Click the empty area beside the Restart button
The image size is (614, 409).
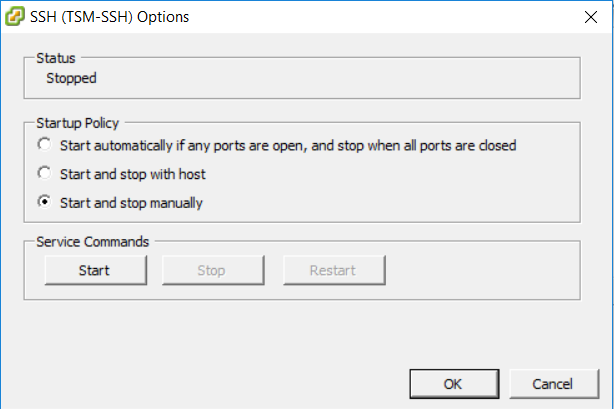(x=482, y=270)
